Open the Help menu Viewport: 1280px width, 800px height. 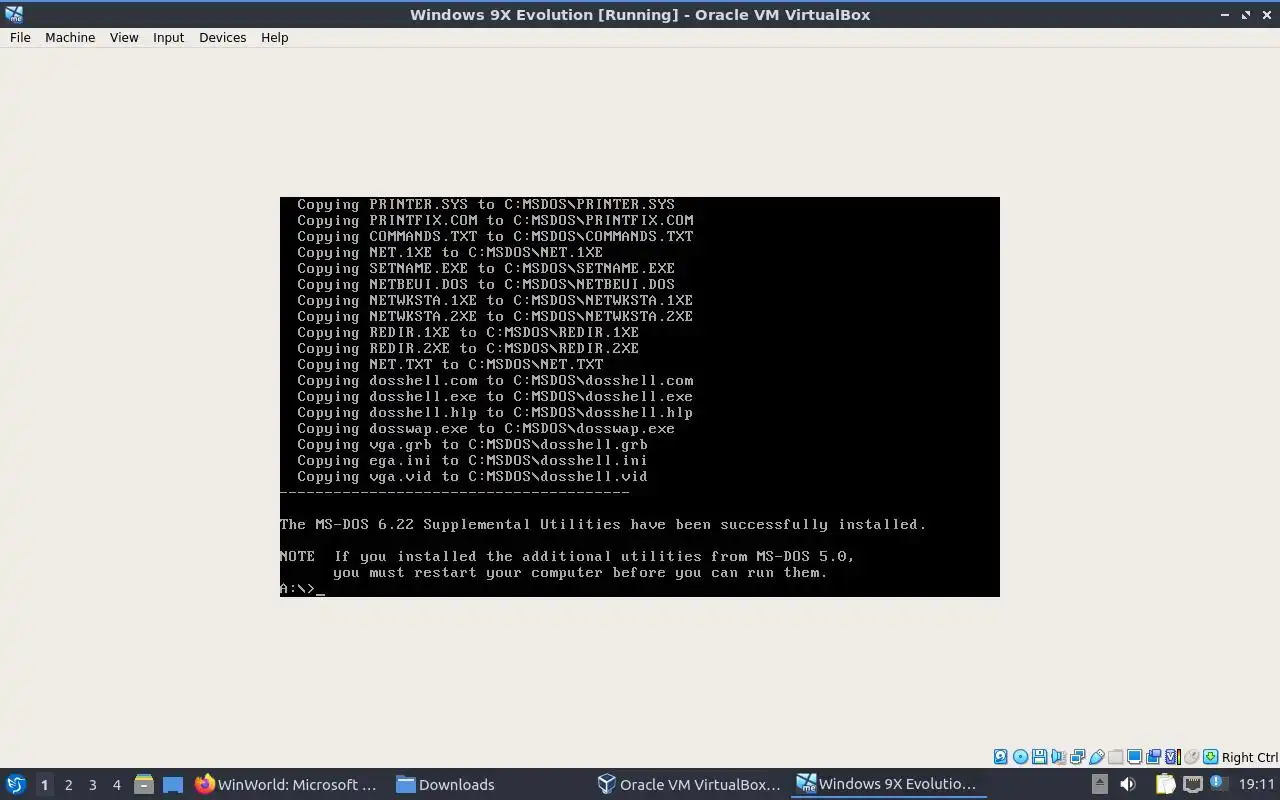pyautogui.click(x=274, y=37)
